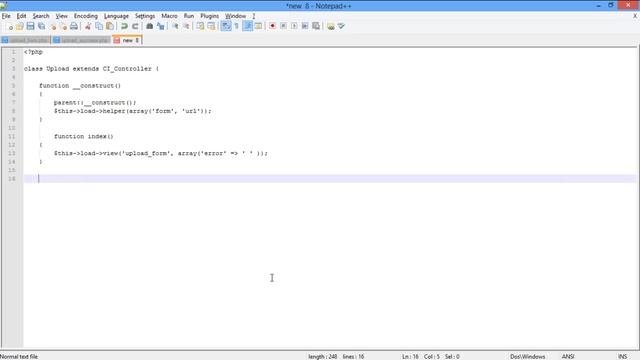Open the Search menu
Screen dimensions: 640x360
pos(41,16)
